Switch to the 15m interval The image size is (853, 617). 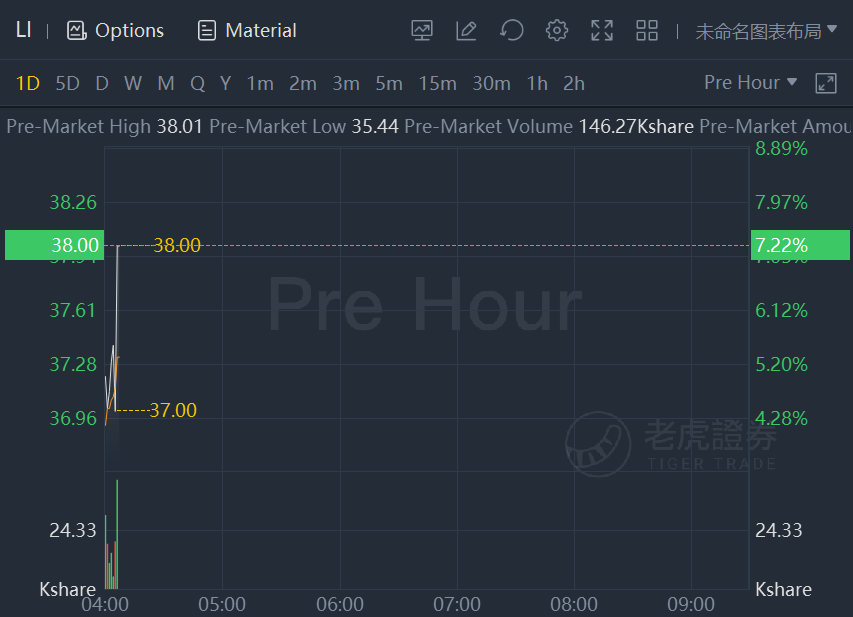(x=437, y=83)
